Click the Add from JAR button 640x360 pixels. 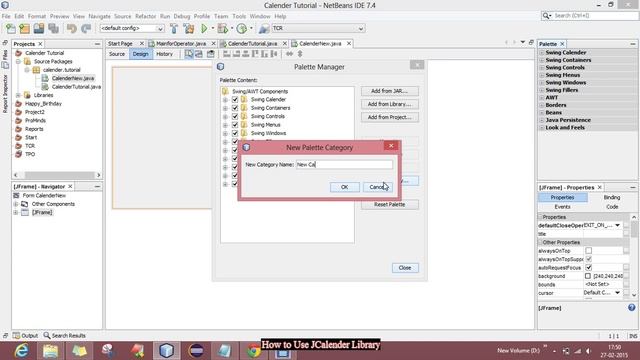pos(389,91)
